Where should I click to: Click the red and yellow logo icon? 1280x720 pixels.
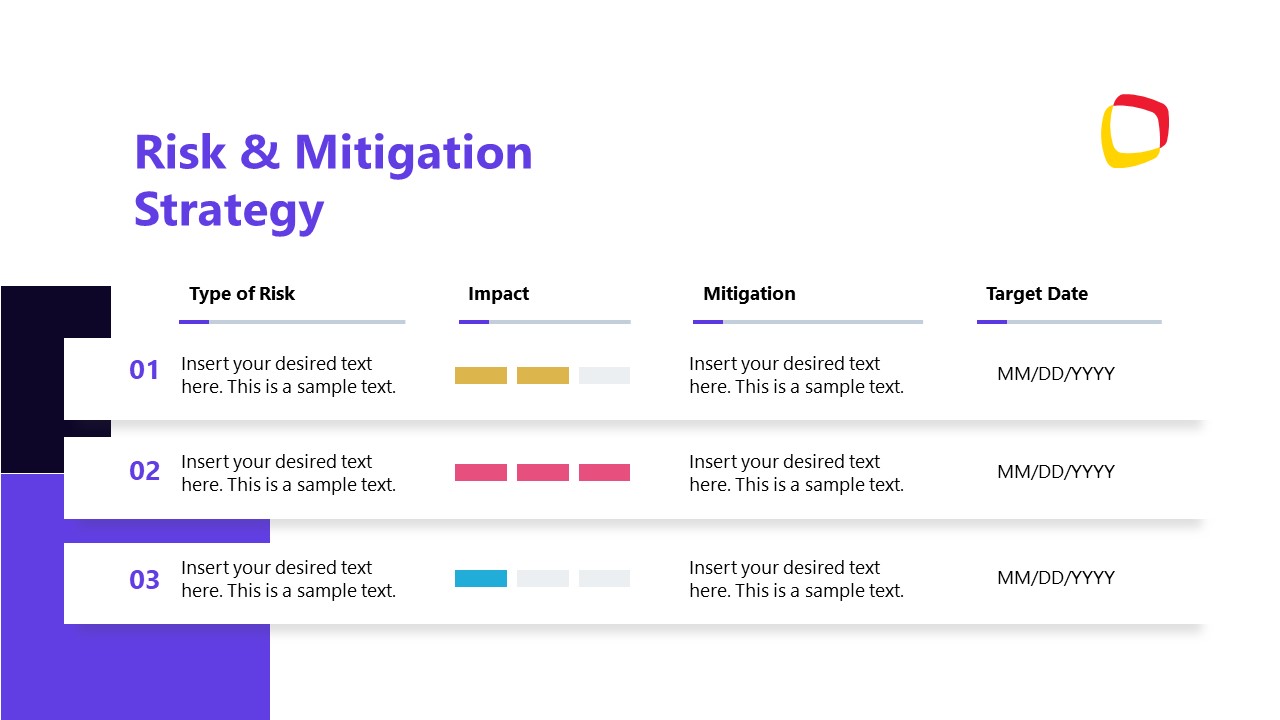(x=1135, y=131)
